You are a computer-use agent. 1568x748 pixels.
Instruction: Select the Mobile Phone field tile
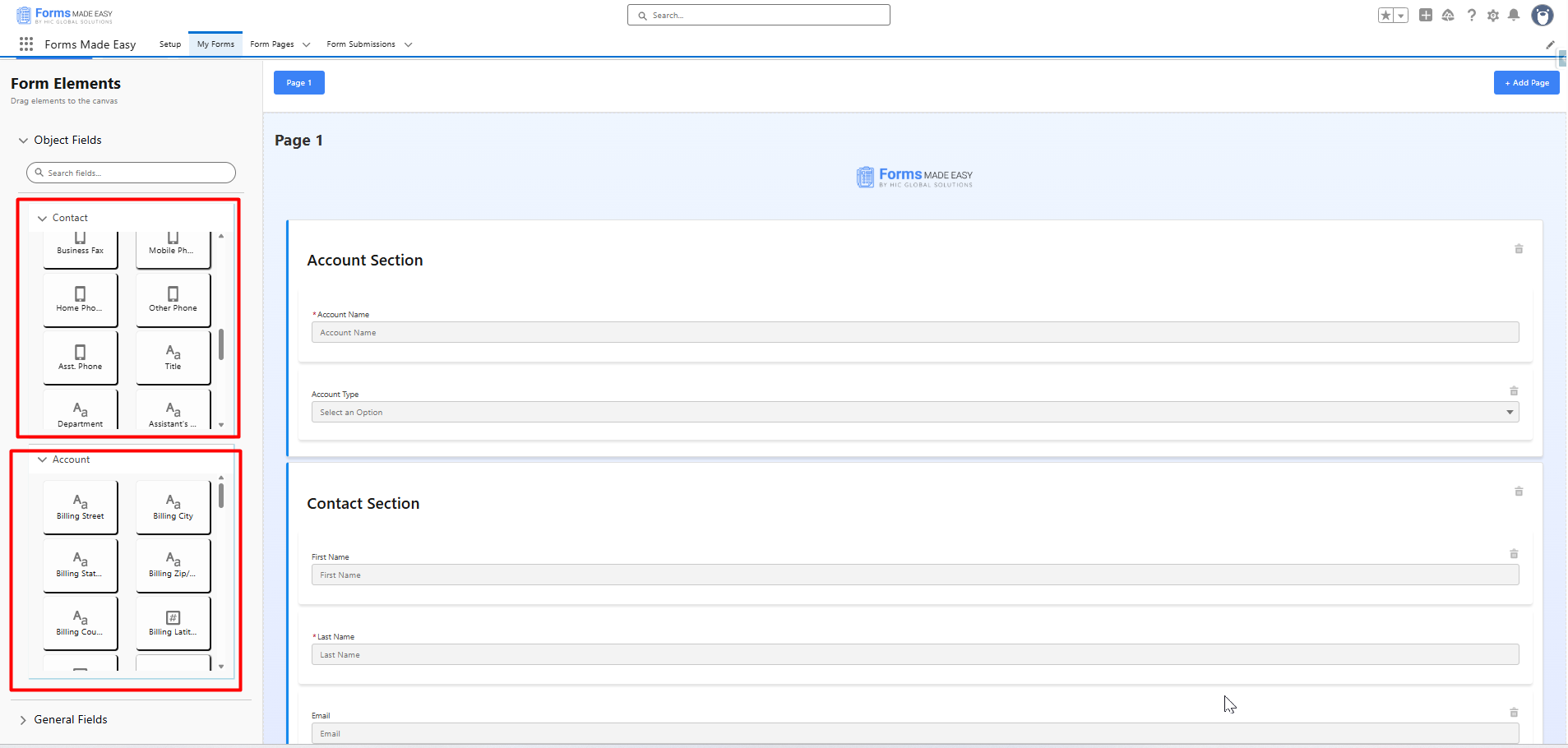tap(173, 250)
